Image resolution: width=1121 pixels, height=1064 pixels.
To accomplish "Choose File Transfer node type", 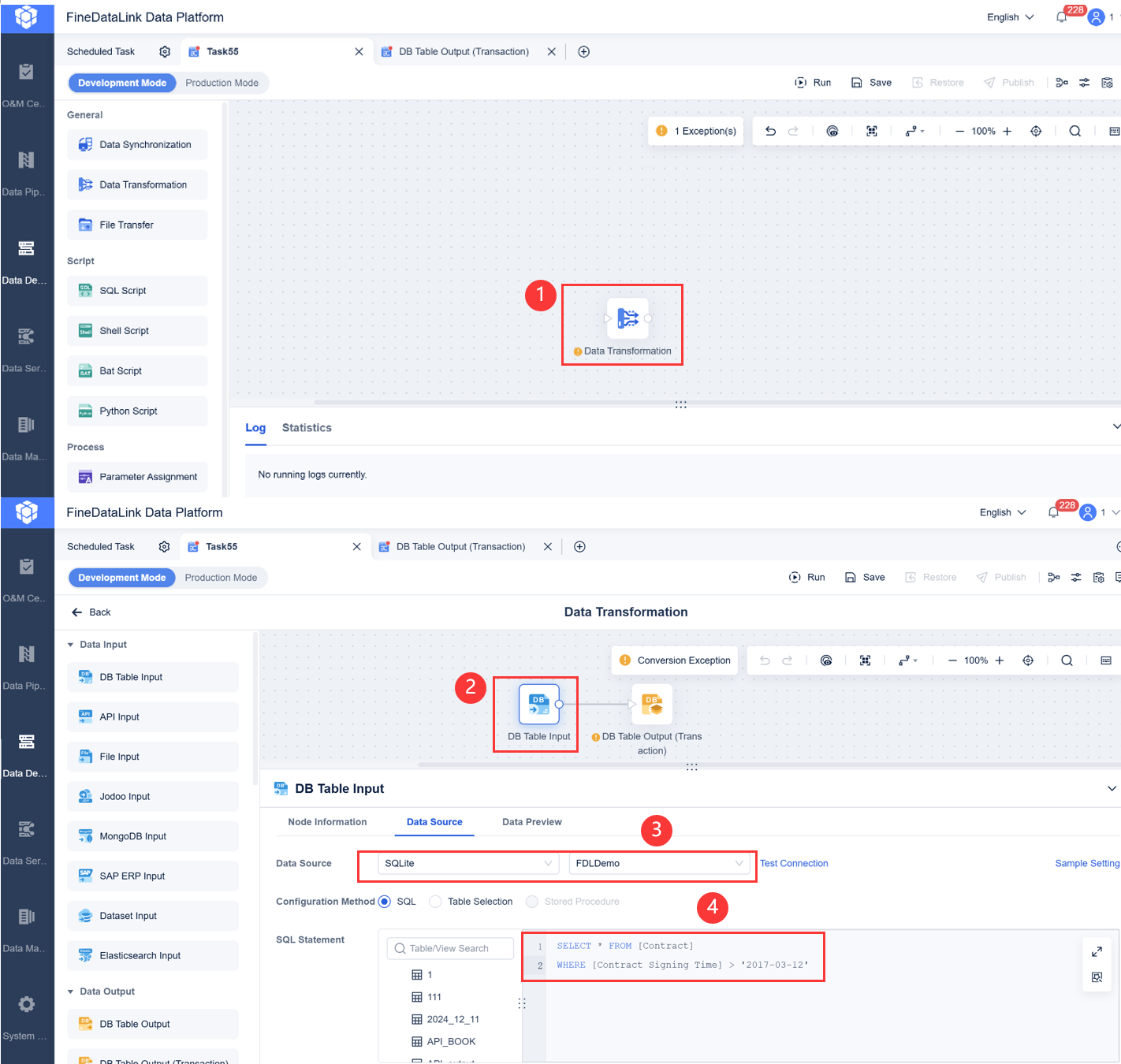I will coord(137,225).
